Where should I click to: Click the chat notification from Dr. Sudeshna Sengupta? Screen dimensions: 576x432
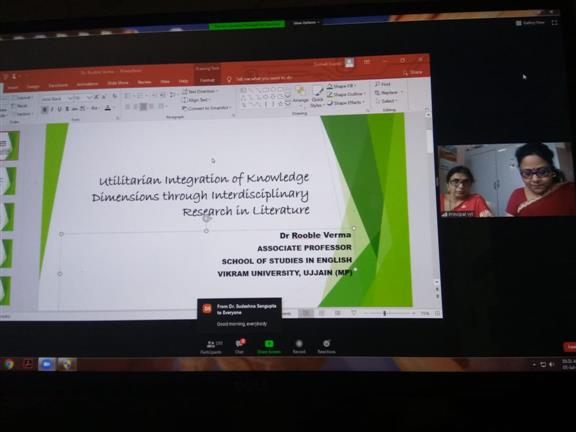[x=240, y=314]
